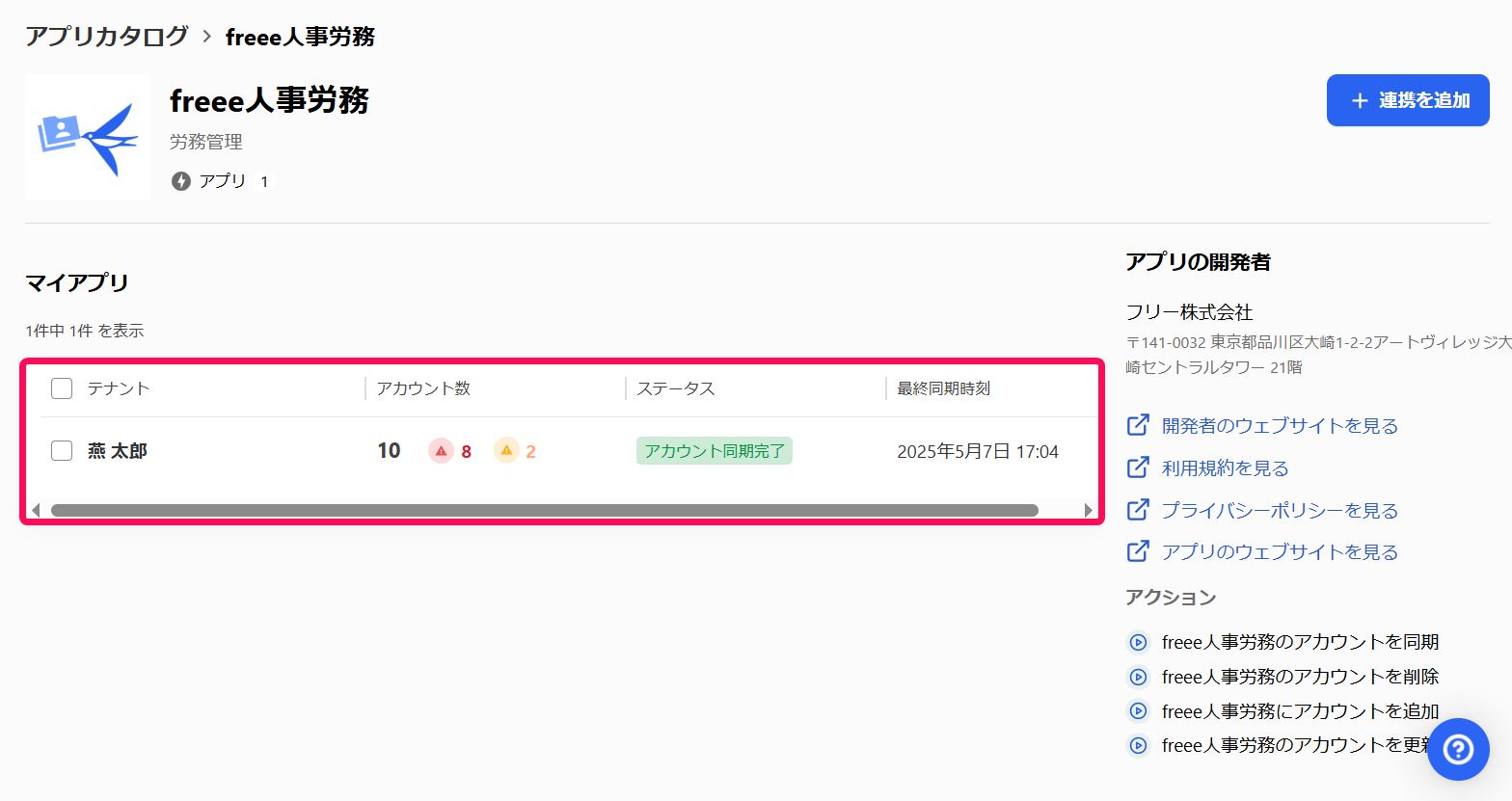Select the checkbox for the 燕 太郎 row

(62, 451)
